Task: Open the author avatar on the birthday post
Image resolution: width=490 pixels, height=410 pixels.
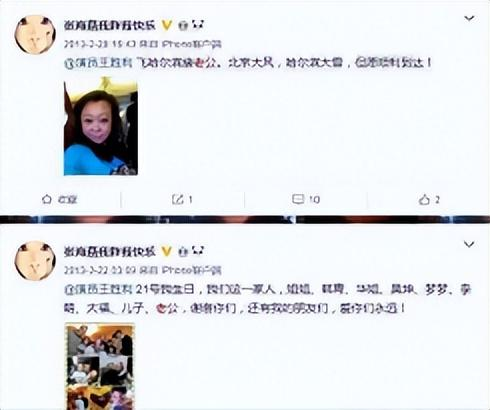Action: (x=35, y=261)
